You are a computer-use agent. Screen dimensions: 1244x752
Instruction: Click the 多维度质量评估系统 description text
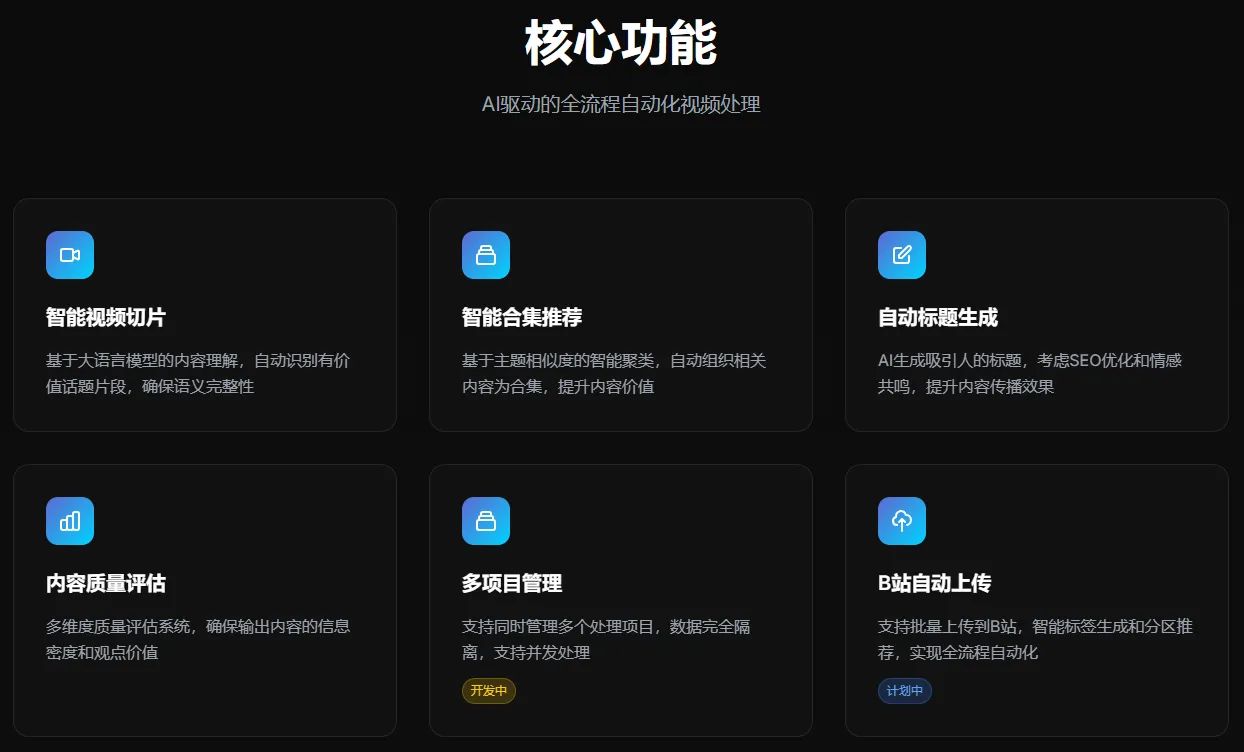tap(197, 639)
